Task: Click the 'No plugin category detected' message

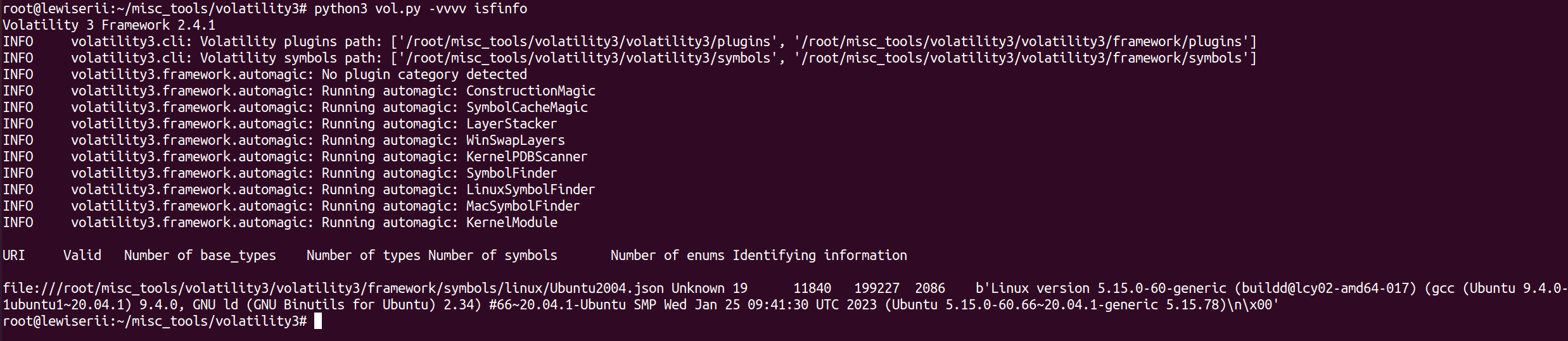Action: pos(424,75)
